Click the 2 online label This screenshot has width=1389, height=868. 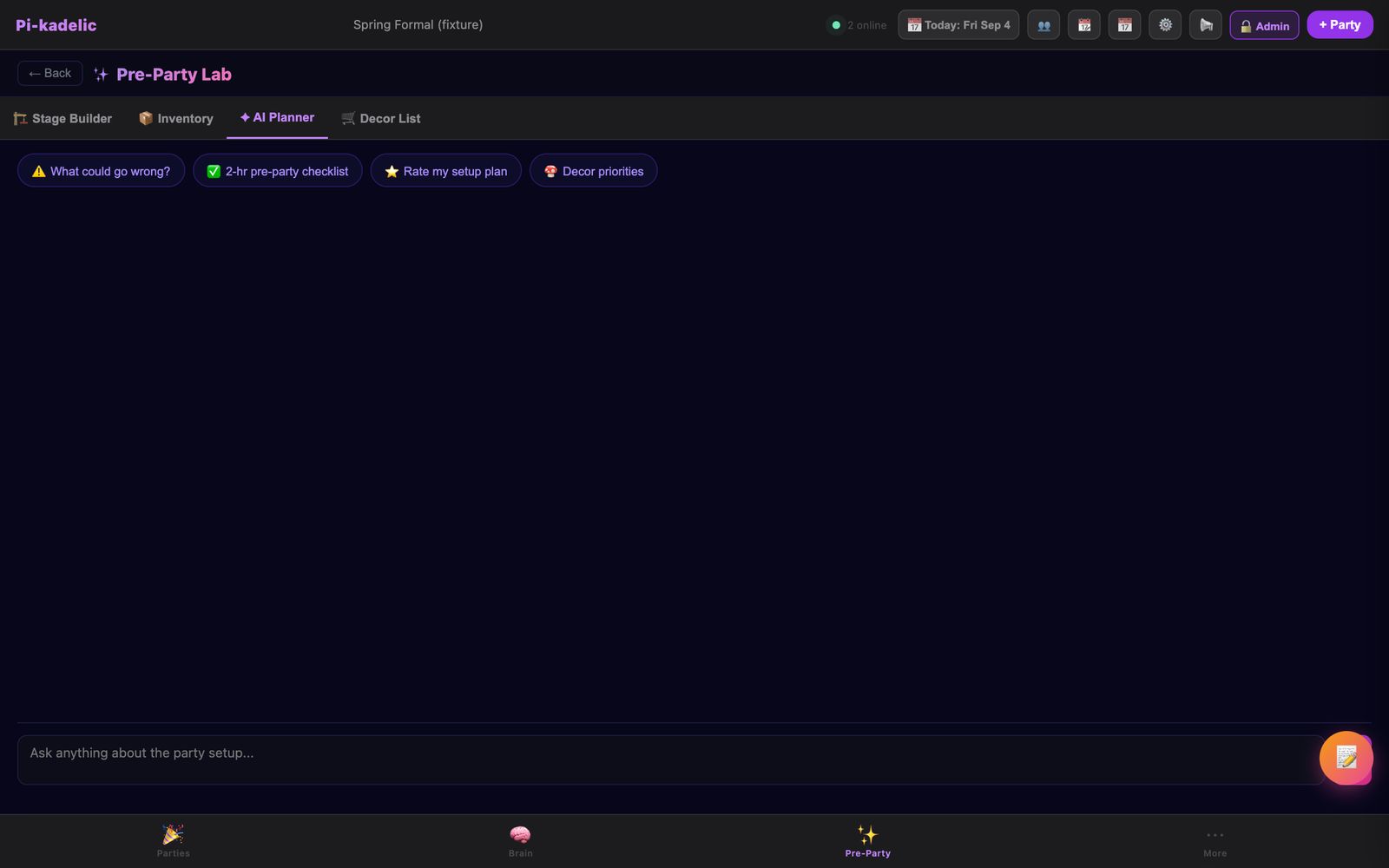pos(867,25)
